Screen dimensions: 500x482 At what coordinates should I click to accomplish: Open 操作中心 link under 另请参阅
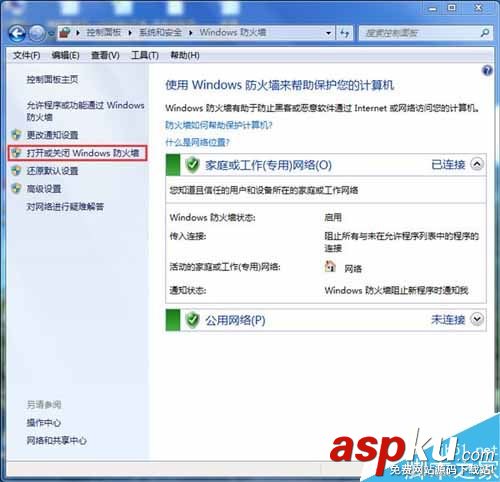click(44, 423)
